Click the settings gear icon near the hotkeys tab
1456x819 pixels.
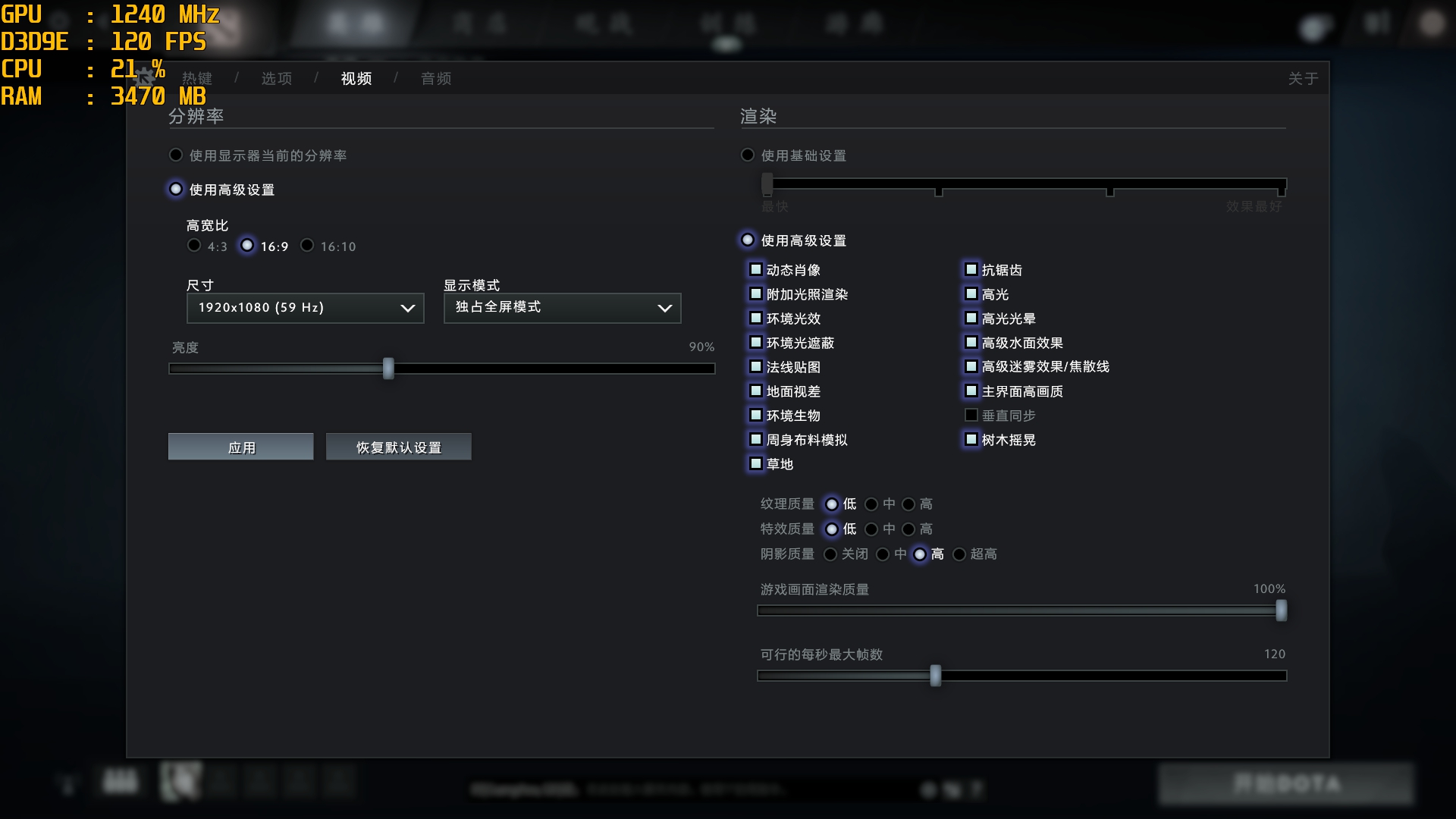143,76
